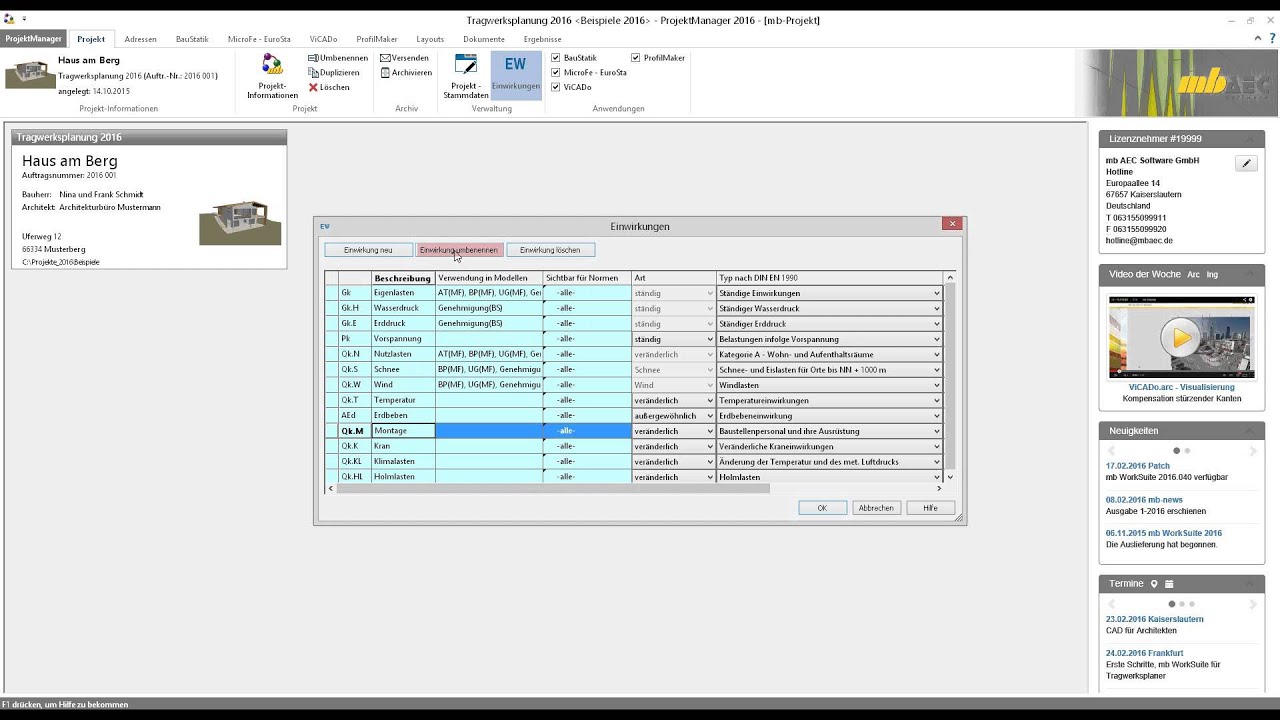Select the Wasserdruck description cell
Viewport: 1280px width, 720px height.
coord(403,309)
